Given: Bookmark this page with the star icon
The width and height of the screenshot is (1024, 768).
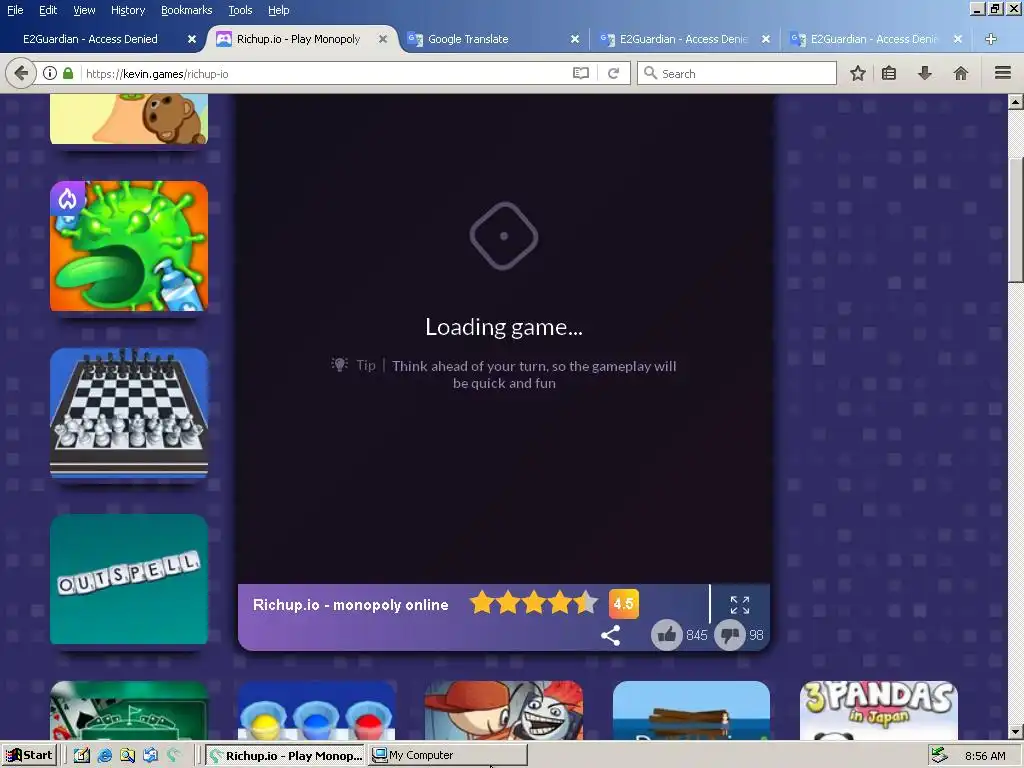Looking at the screenshot, I should coord(857,73).
